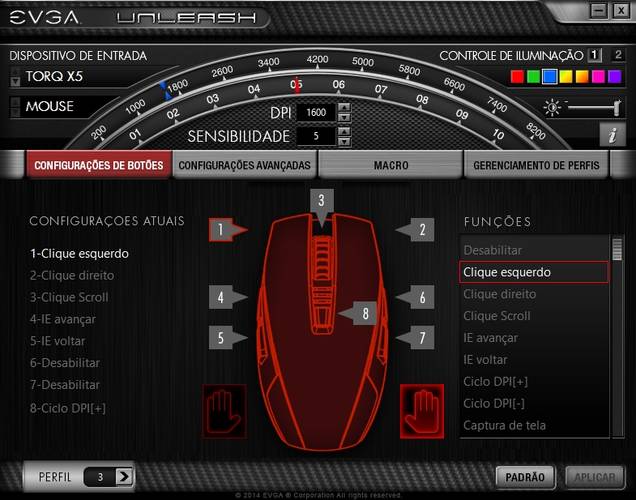
Task: Decrease Sensibilidade with down arrow
Action: (344, 141)
